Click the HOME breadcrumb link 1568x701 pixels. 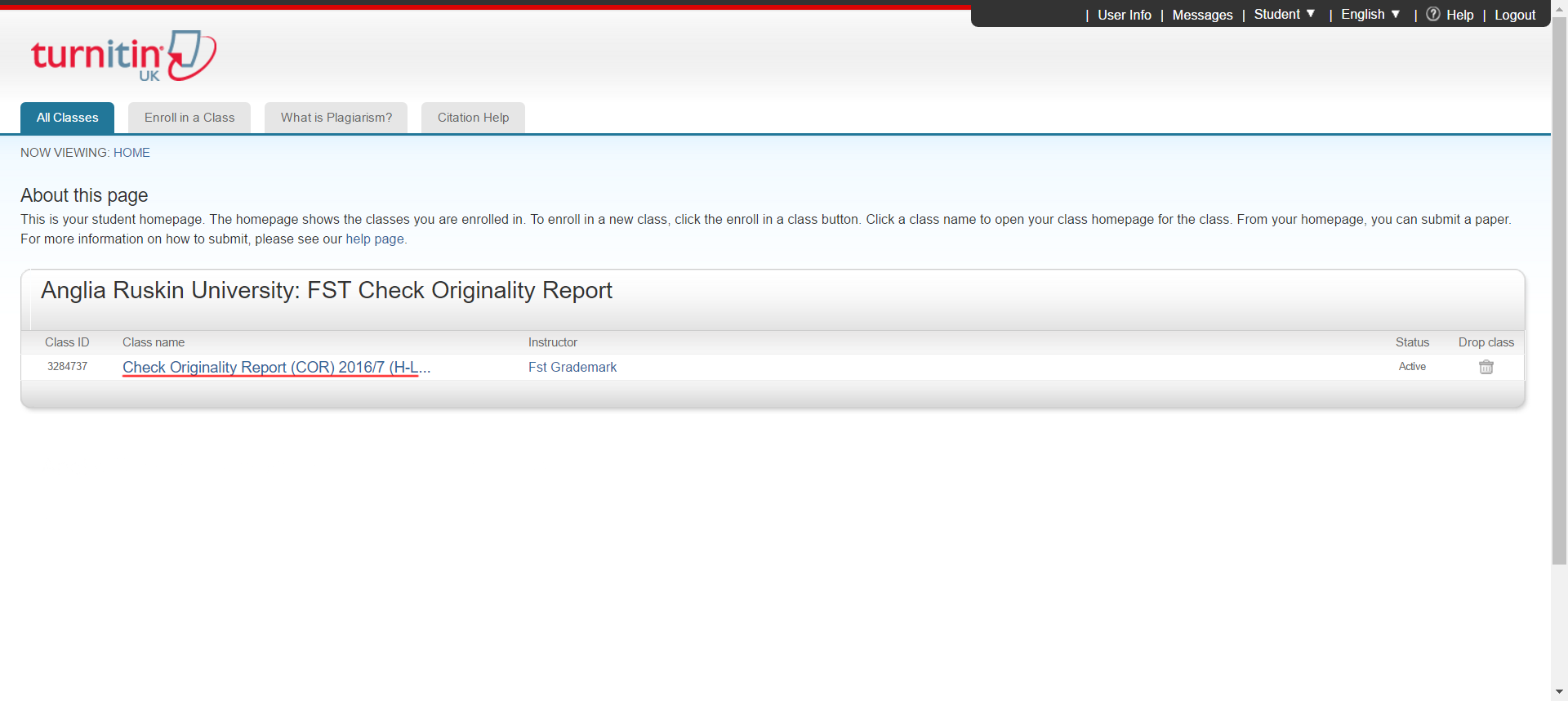(x=131, y=153)
